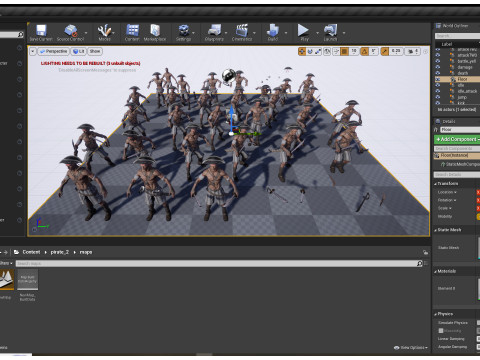Click the Launch toolbar icon

(x=330, y=33)
